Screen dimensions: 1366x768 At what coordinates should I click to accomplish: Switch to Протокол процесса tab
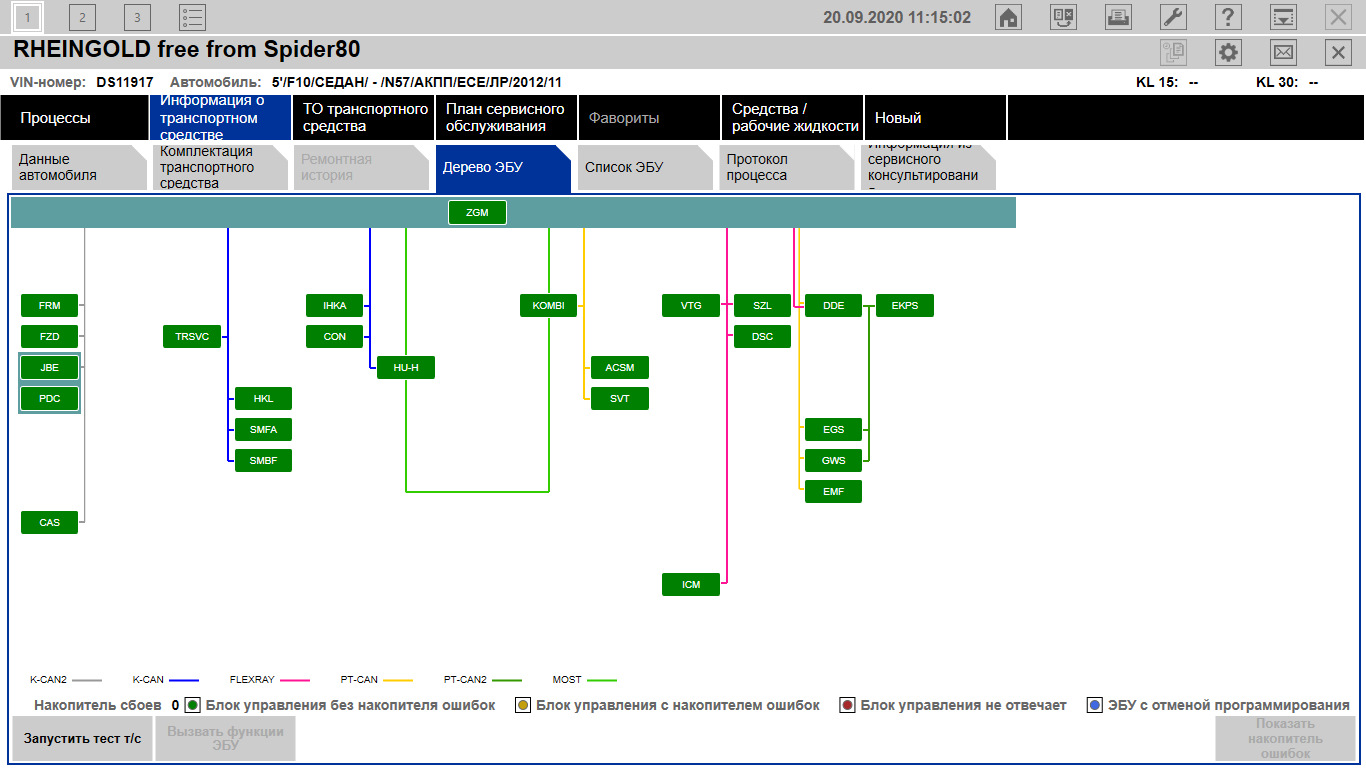click(786, 167)
